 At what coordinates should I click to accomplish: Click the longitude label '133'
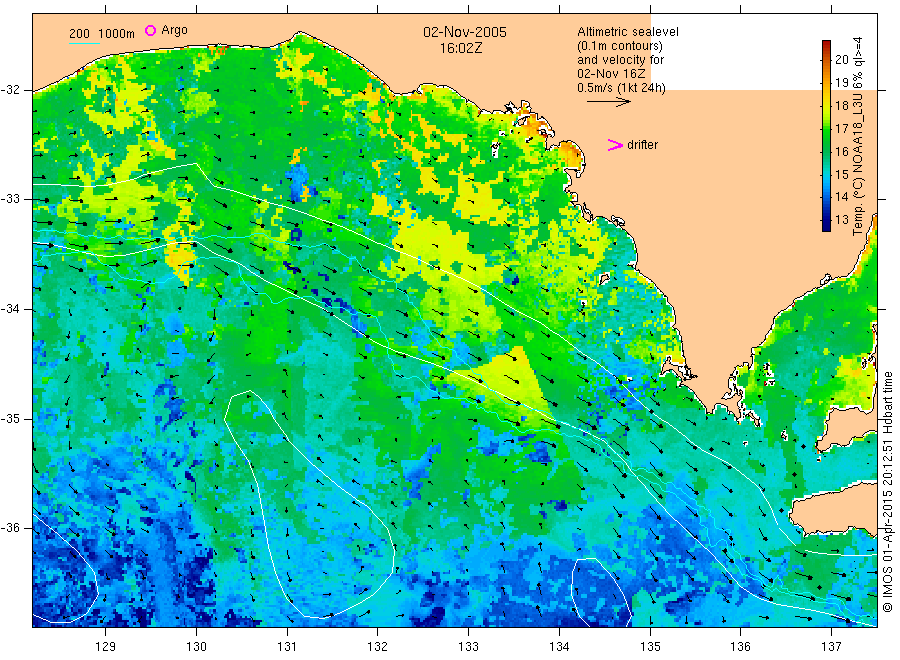coord(468,647)
